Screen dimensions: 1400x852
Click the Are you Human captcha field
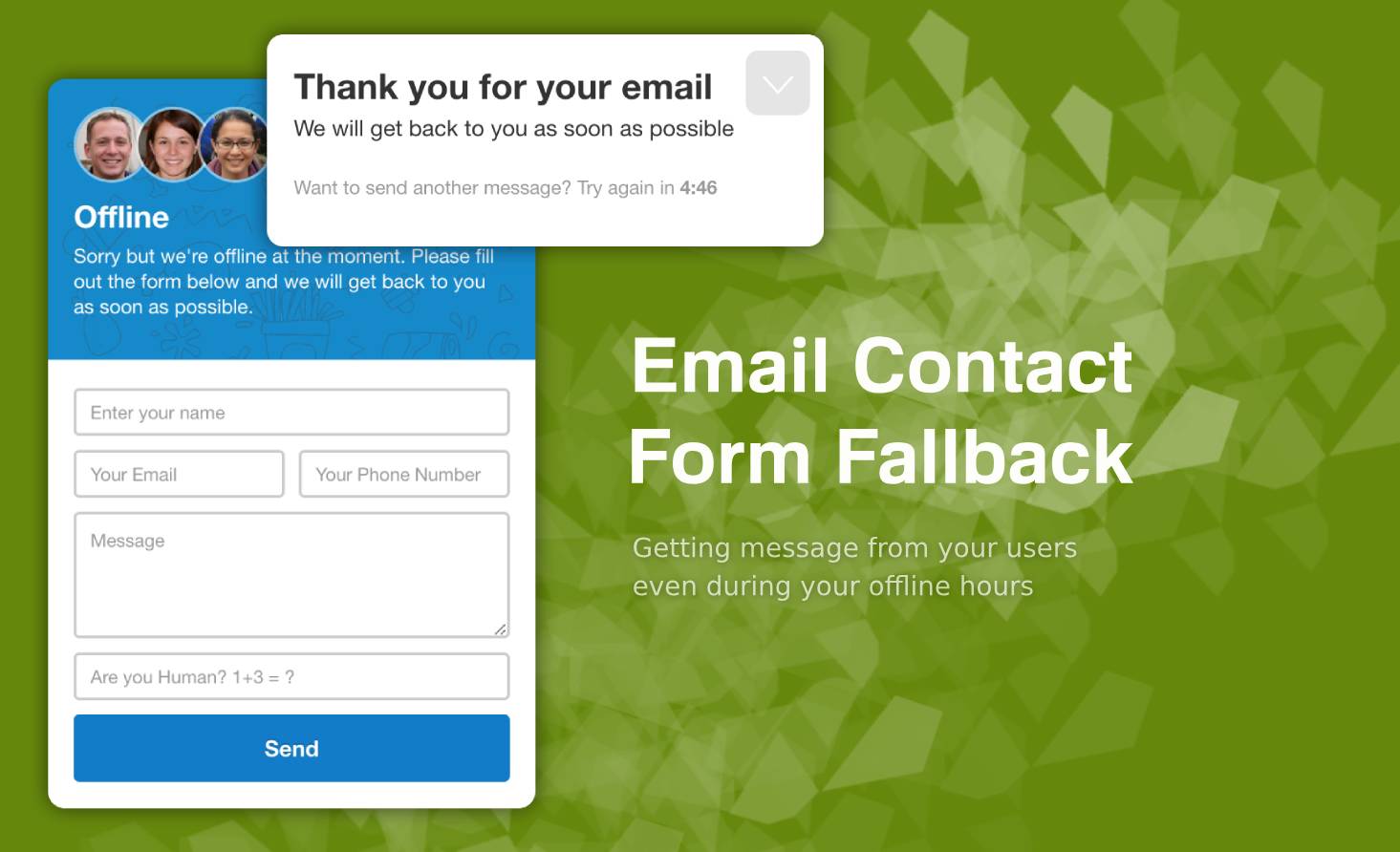click(x=291, y=676)
